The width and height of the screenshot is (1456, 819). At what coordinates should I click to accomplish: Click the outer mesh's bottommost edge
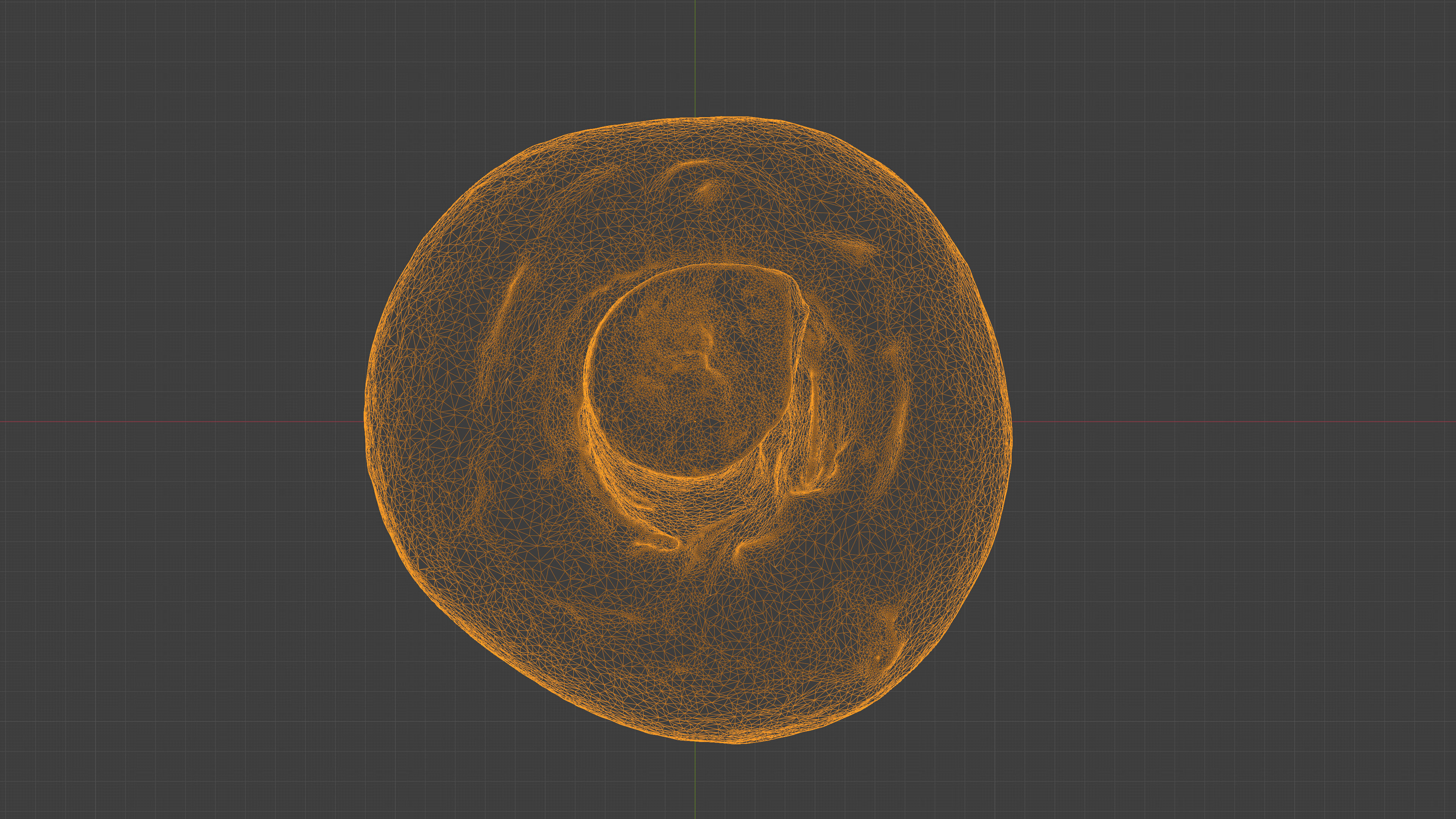[735, 742]
